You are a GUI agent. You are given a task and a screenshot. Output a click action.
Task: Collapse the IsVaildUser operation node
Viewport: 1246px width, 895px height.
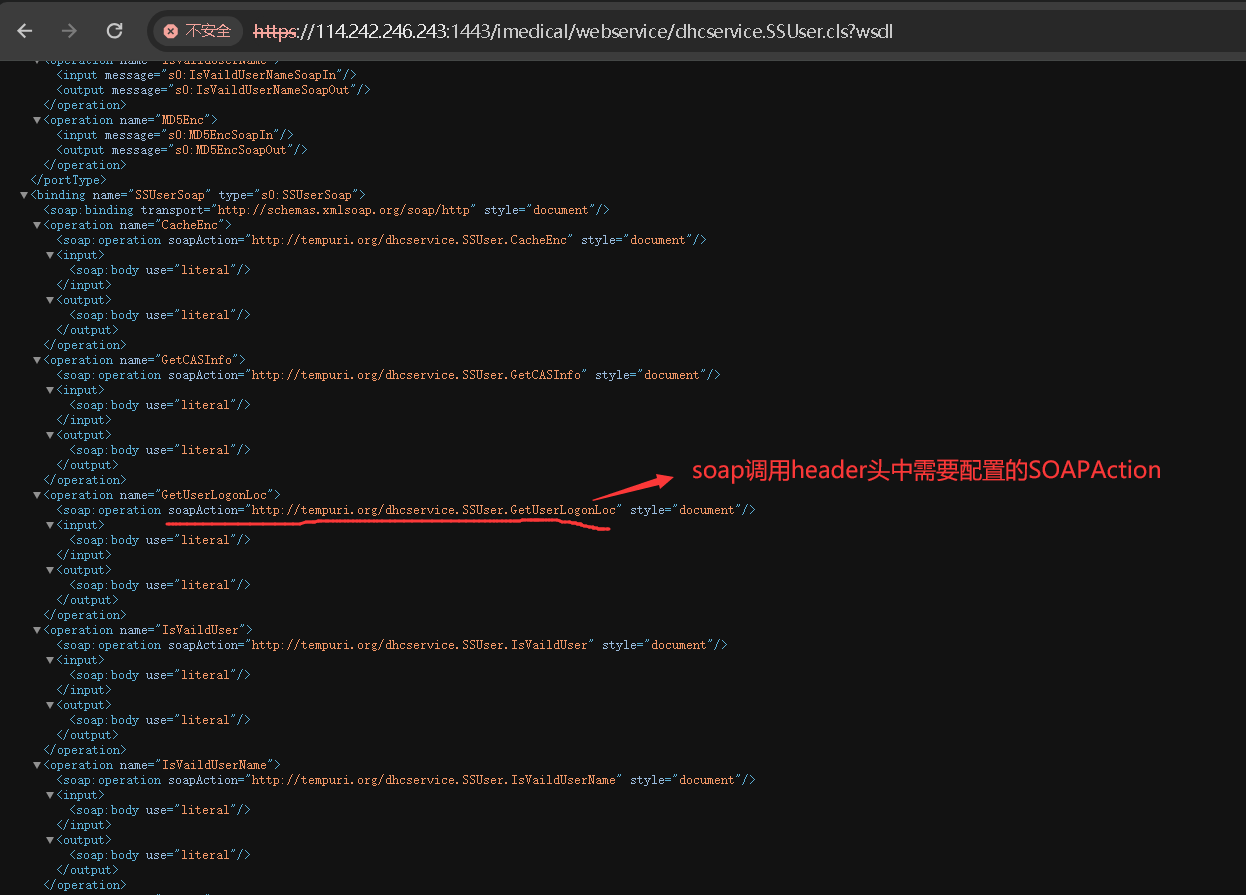pyautogui.click(x=37, y=630)
